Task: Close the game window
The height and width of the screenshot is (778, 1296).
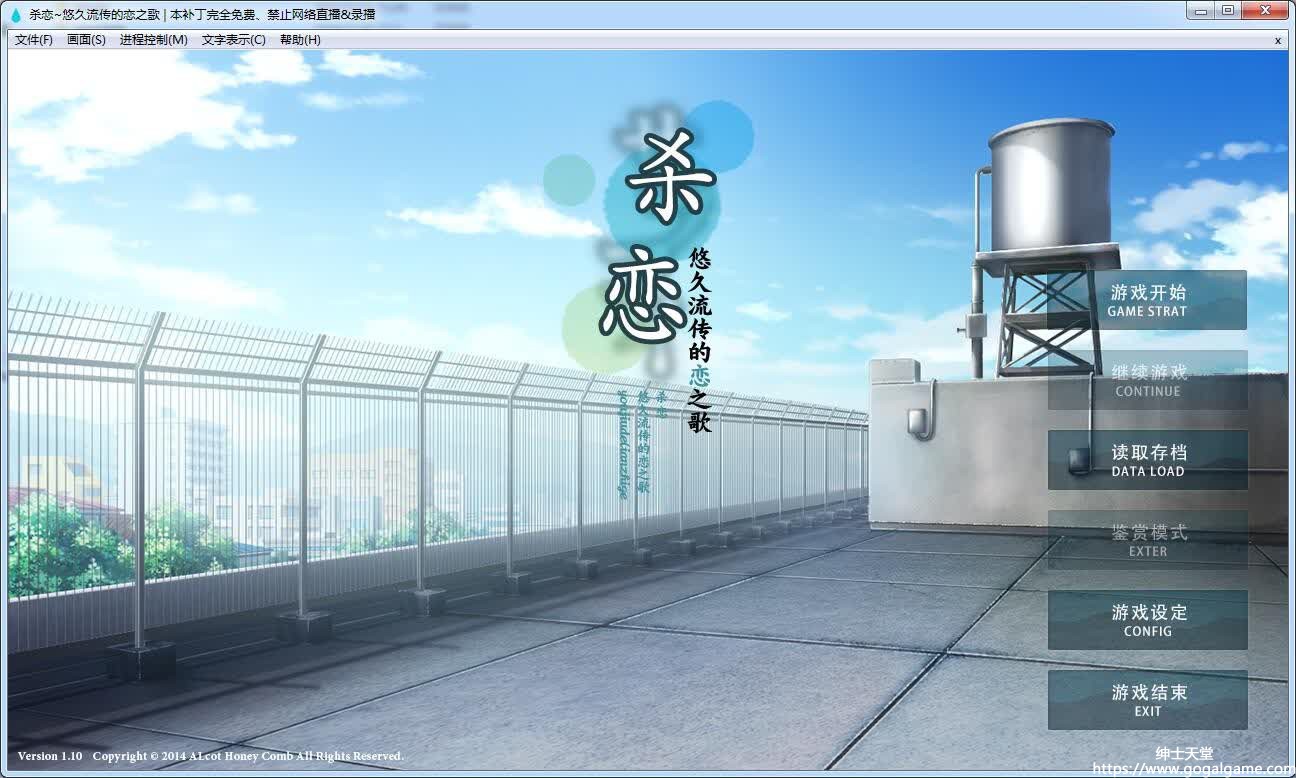Action: 1265,11
